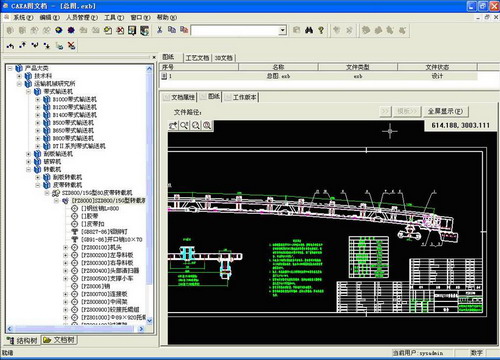This screenshot has width=500, height=360.
Task: Click the first zoom tool above the drawing
Action: (x=173, y=125)
